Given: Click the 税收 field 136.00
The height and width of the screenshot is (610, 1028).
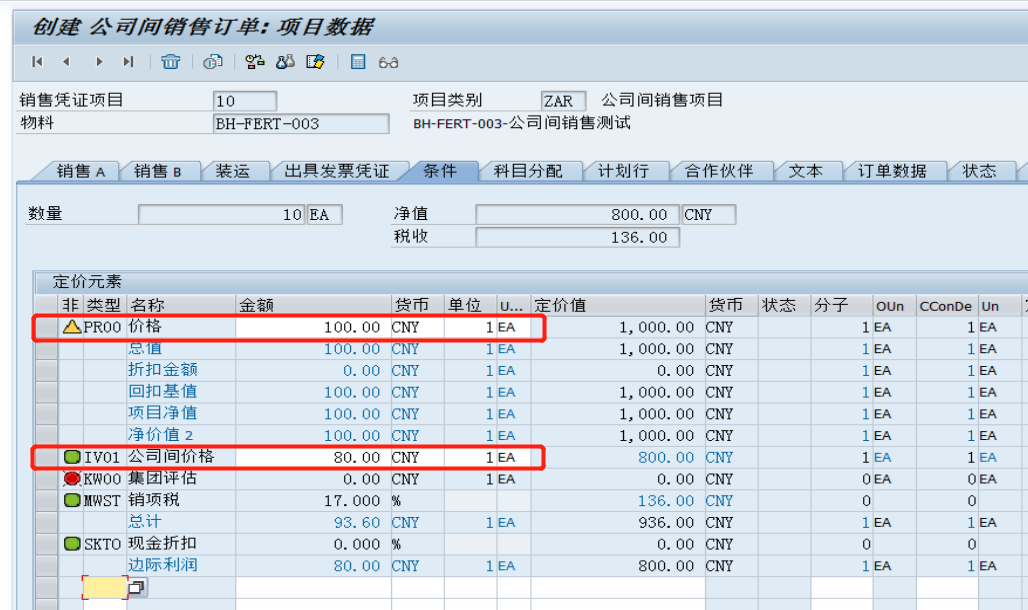Looking at the screenshot, I should pos(577,237).
